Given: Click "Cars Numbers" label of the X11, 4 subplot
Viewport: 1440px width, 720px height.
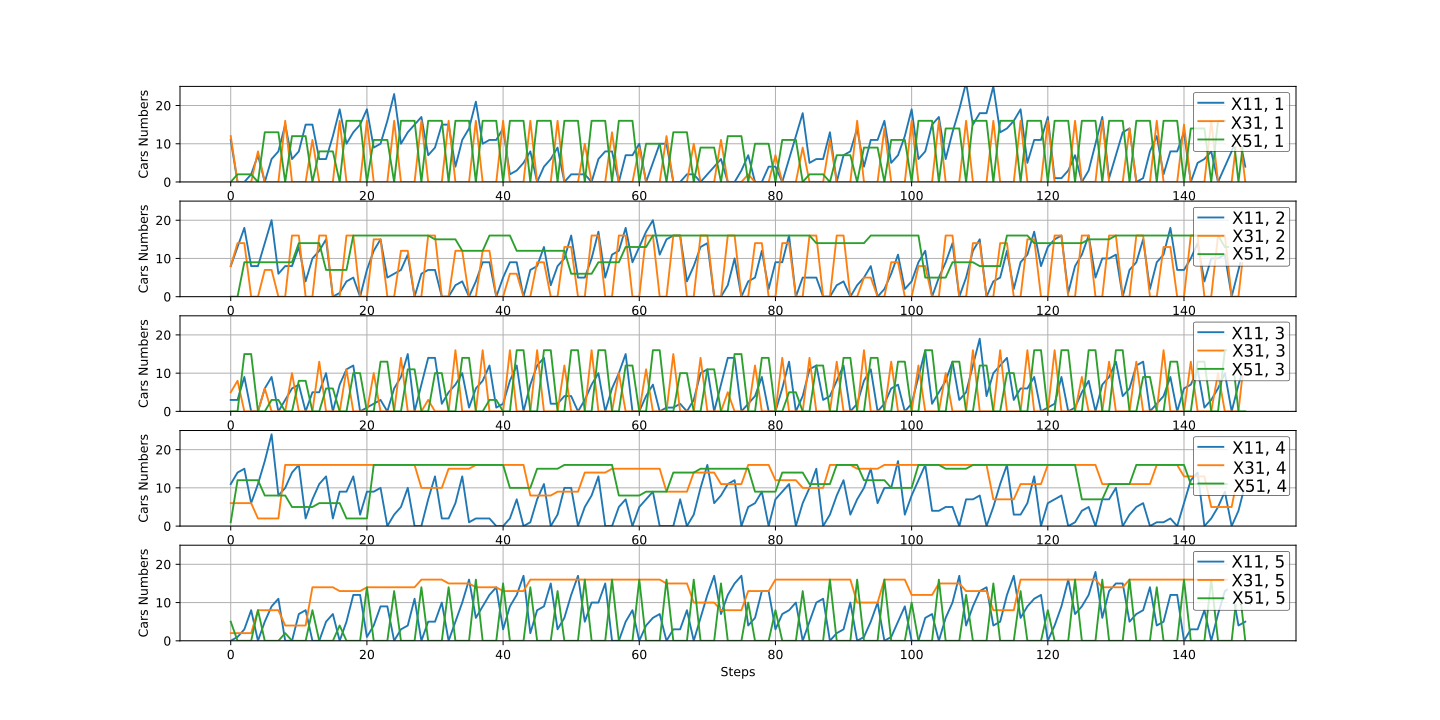Looking at the screenshot, I should click(x=145, y=478).
